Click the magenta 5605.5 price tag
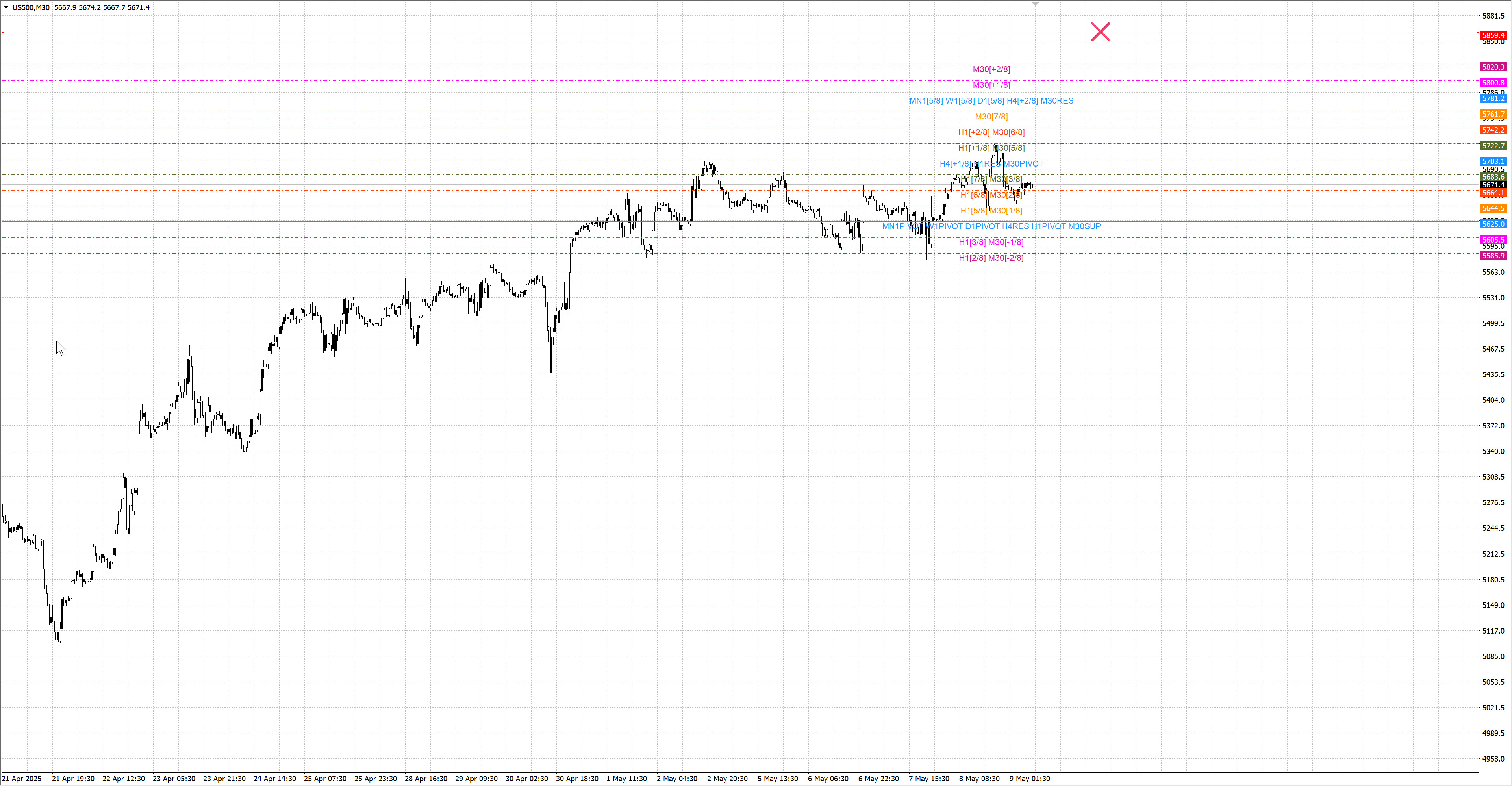 click(1493, 240)
